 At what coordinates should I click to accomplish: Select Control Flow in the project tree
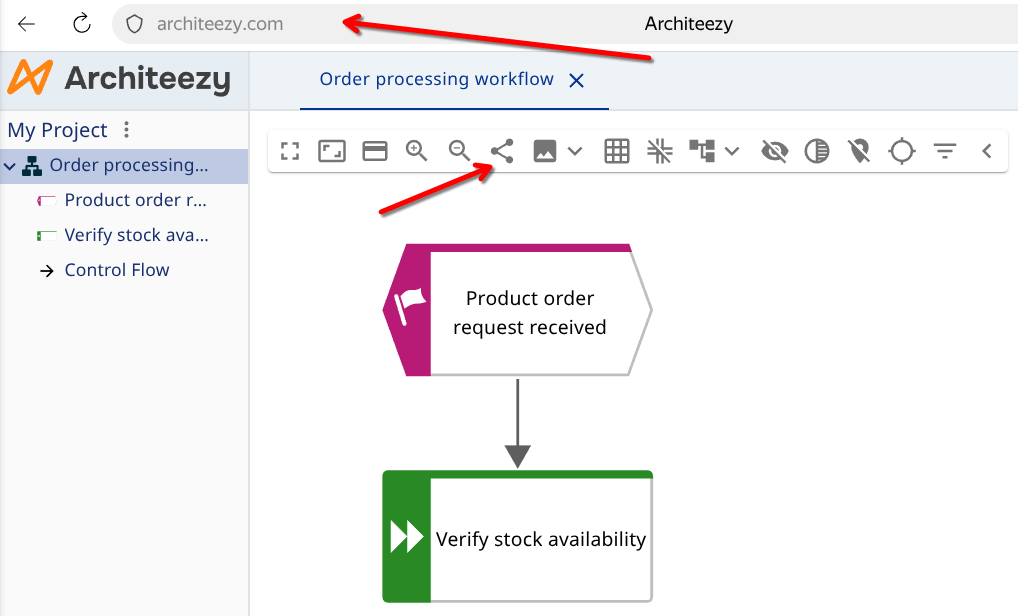point(117,270)
